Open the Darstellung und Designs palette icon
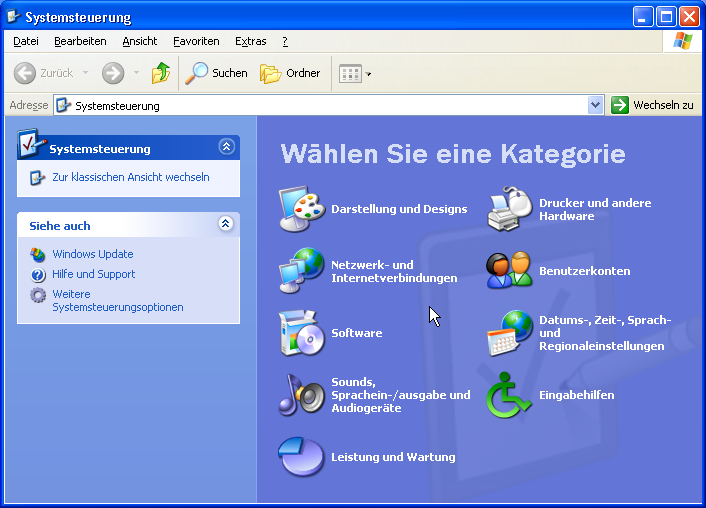The image size is (706, 508). pos(302,209)
